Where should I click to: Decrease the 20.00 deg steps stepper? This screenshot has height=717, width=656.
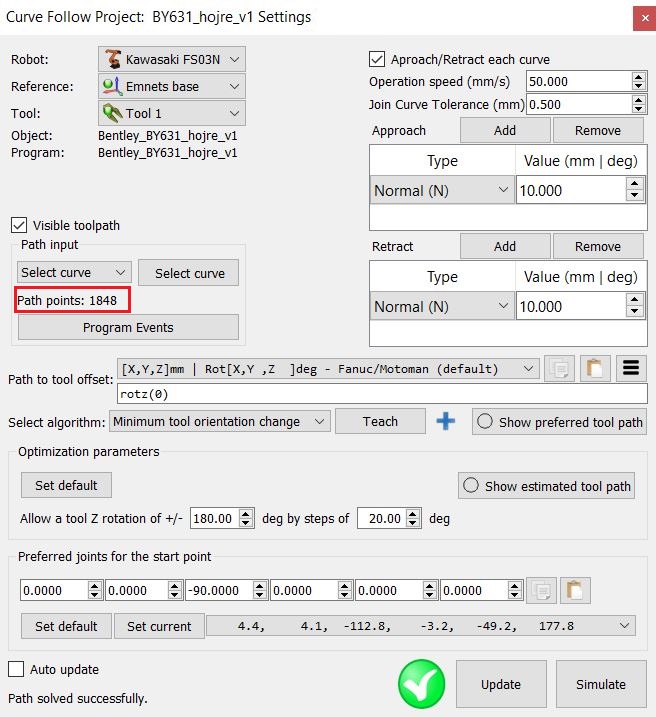(413, 523)
